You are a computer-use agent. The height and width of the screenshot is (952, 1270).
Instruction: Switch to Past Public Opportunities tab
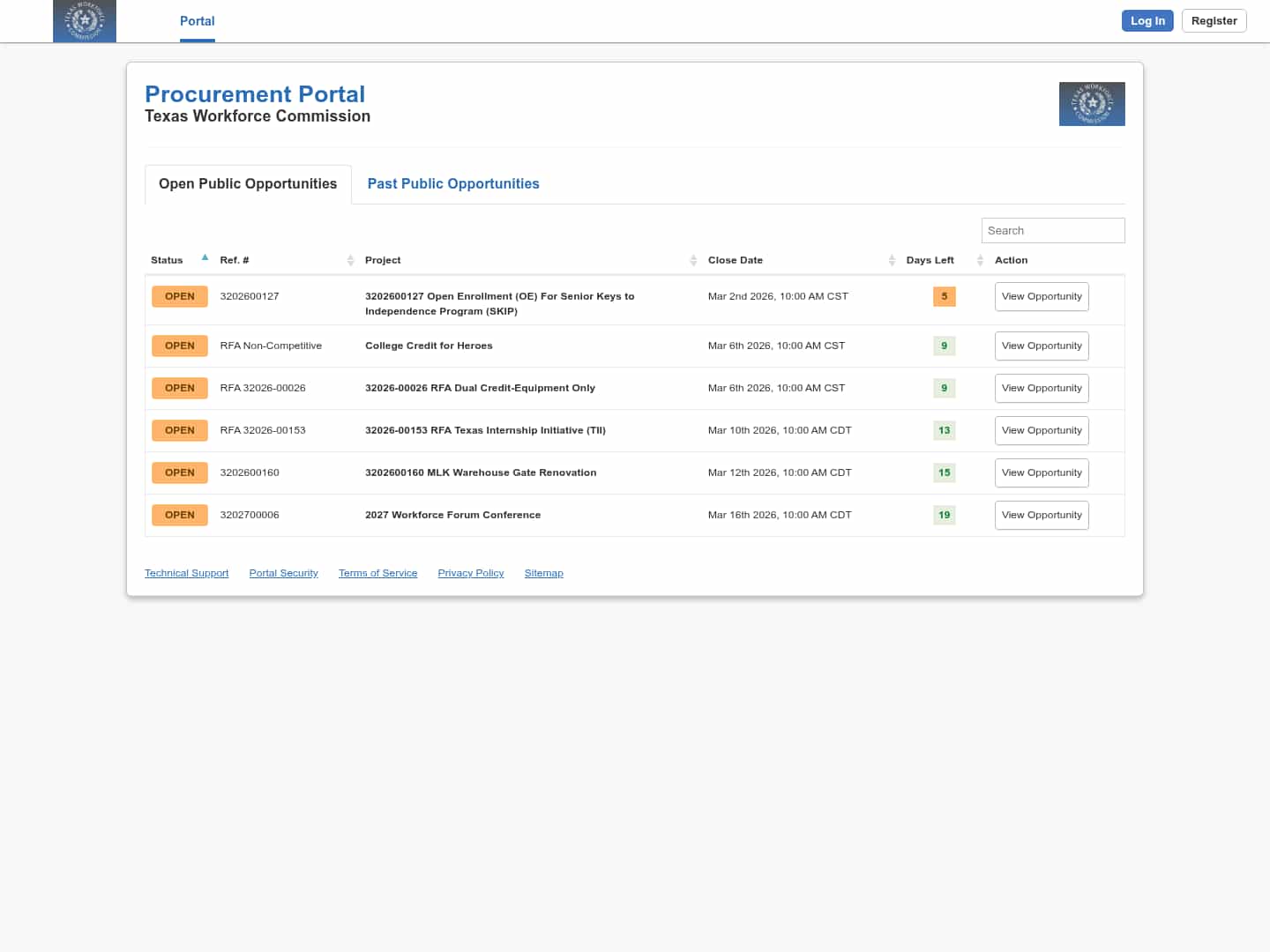pos(453,184)
